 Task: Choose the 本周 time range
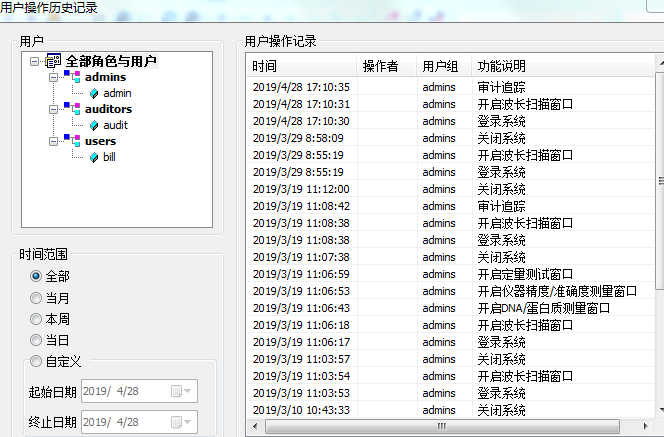click(x=37, y=318)
